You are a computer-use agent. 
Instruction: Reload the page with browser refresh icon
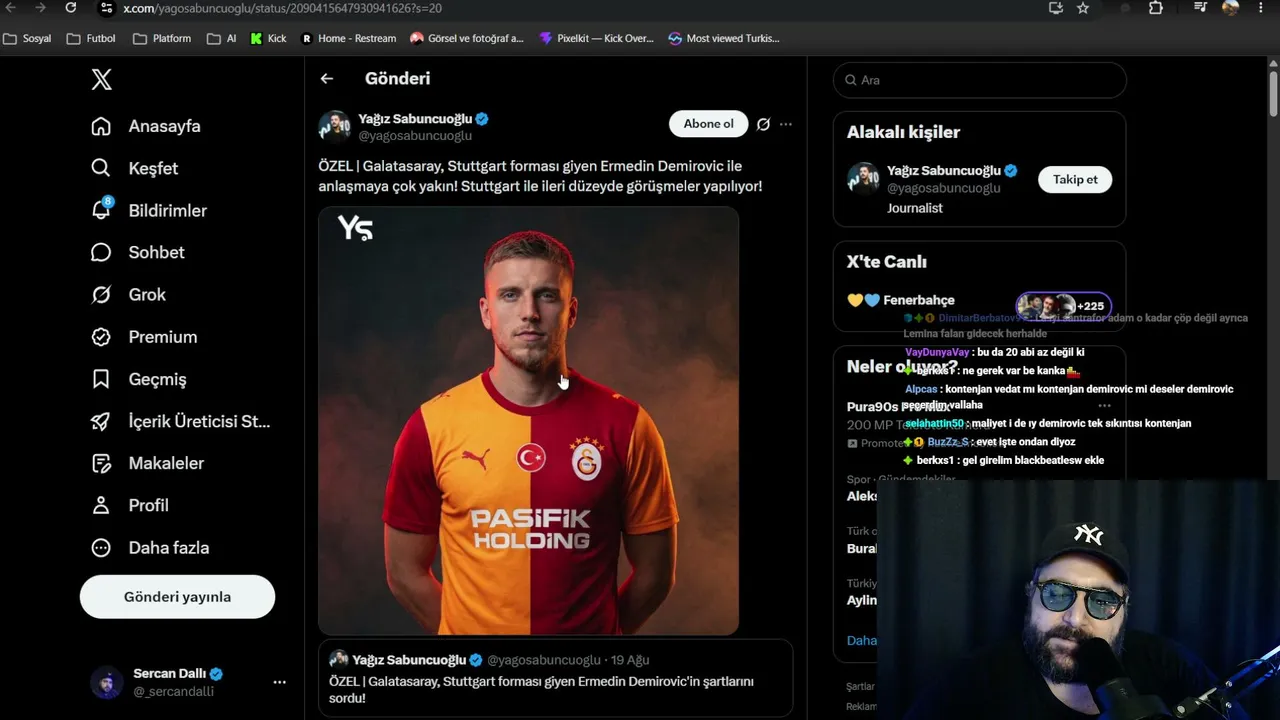[70, 8]
